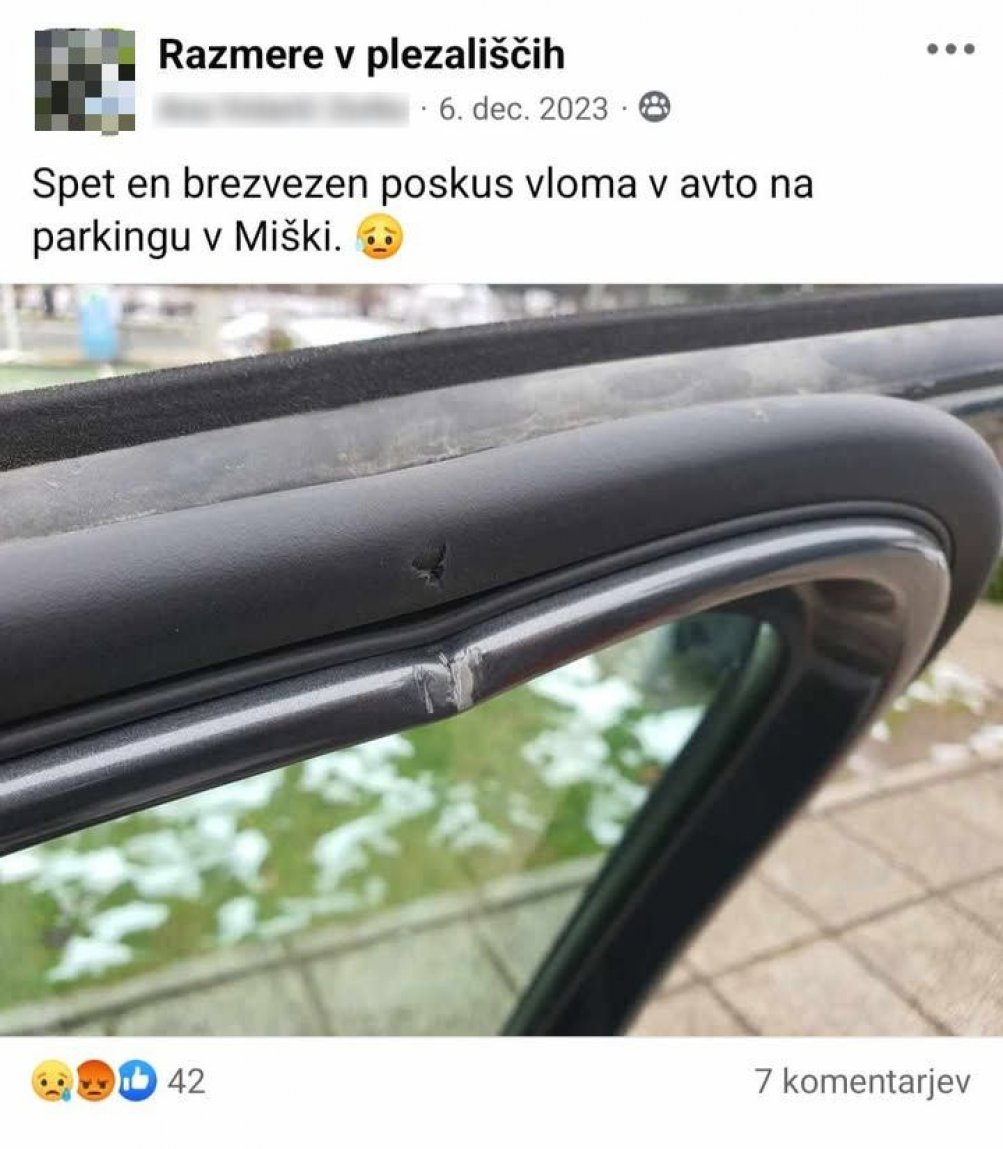1003x1149 pixels.
Task: Click the sad emoji in the caption
Action: [x=379, y=237]
